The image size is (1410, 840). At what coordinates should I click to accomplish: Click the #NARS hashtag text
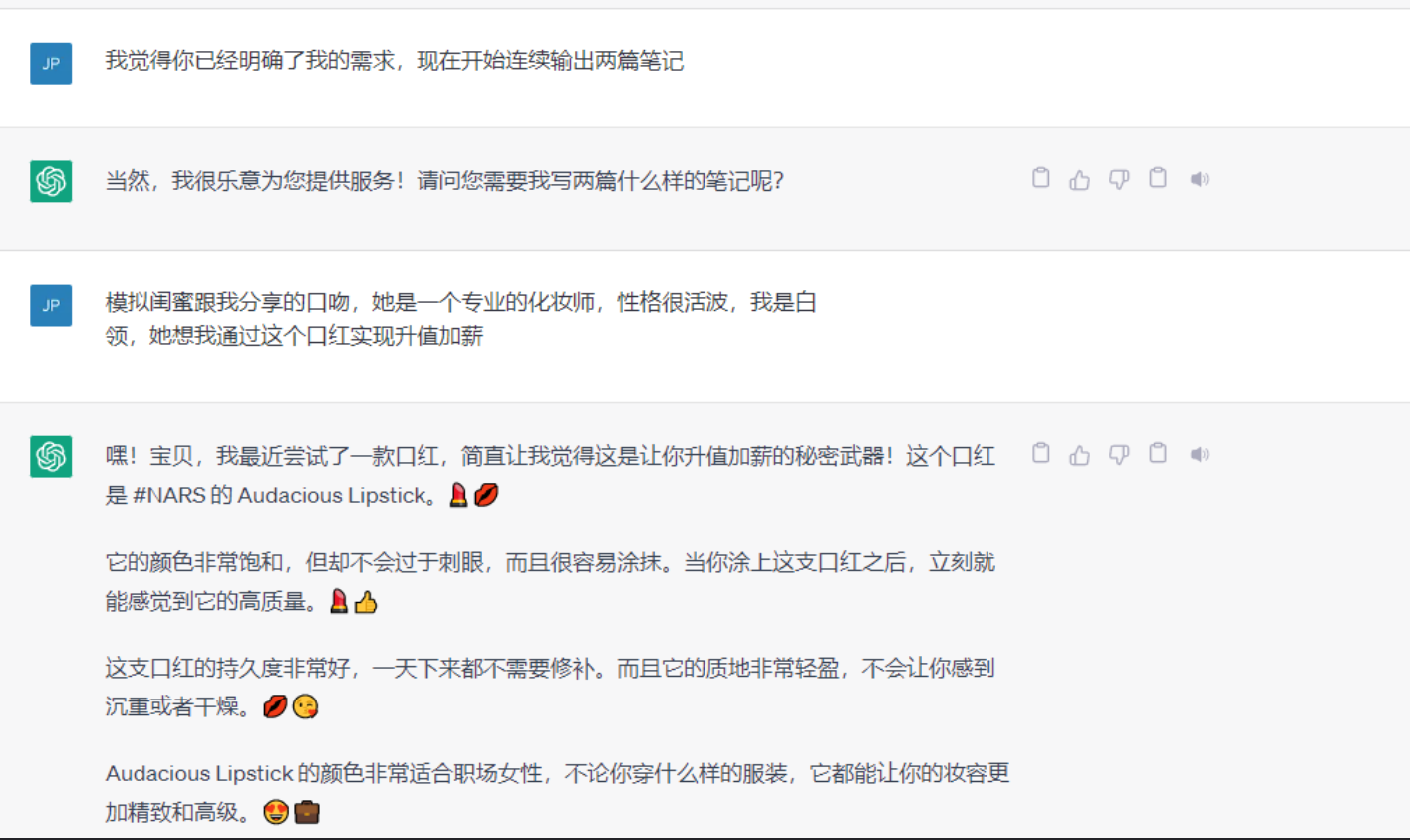tap(169, 495)
